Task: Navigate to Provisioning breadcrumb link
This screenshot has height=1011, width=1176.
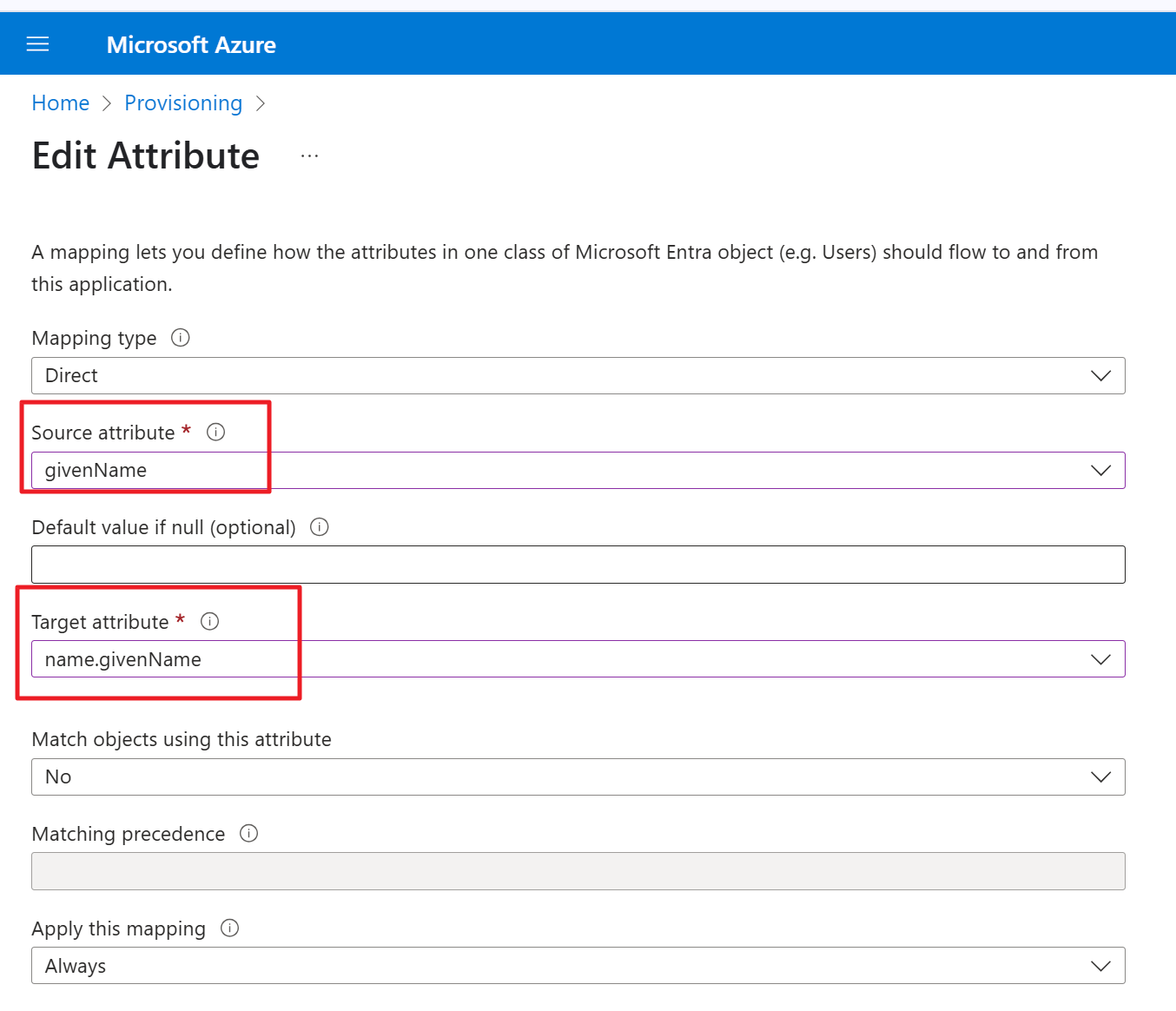Action: (183, 103)
